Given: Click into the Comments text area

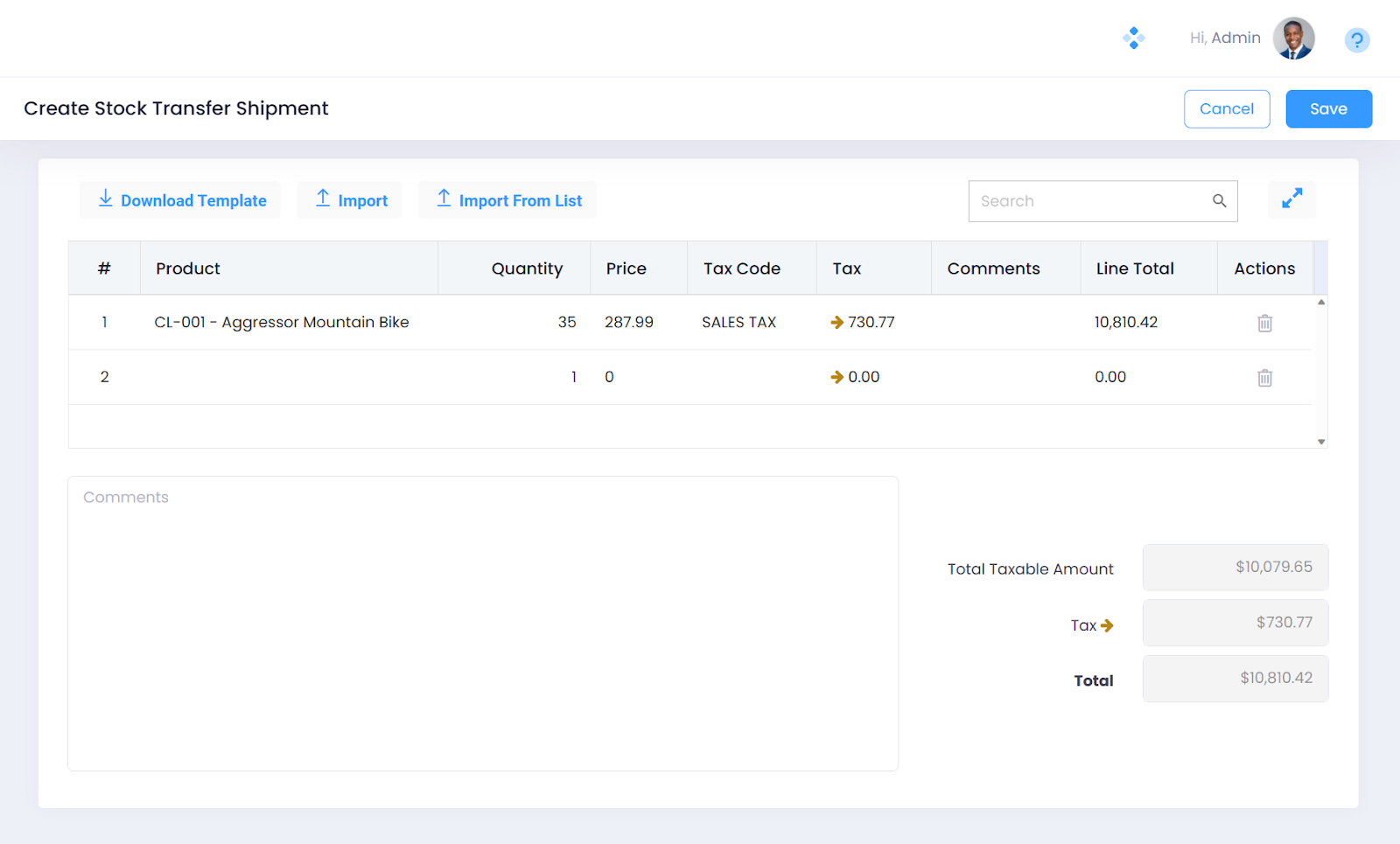Looking at the screenshot, I should tap(482, 623).
